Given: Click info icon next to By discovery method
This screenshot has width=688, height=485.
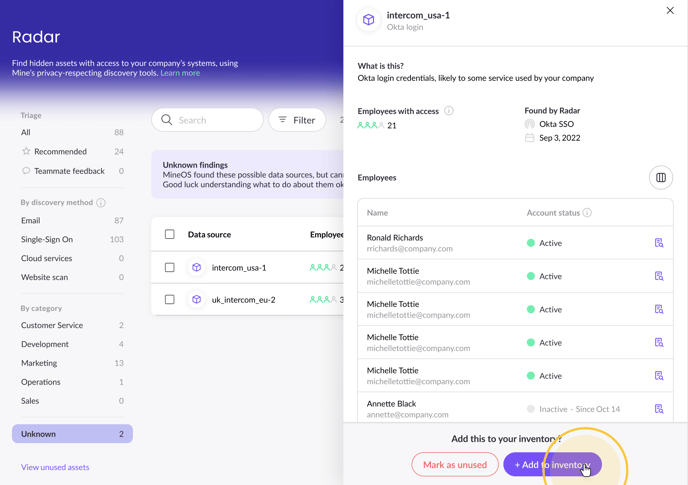Looking at the screenshot, I should pos(101,202).
